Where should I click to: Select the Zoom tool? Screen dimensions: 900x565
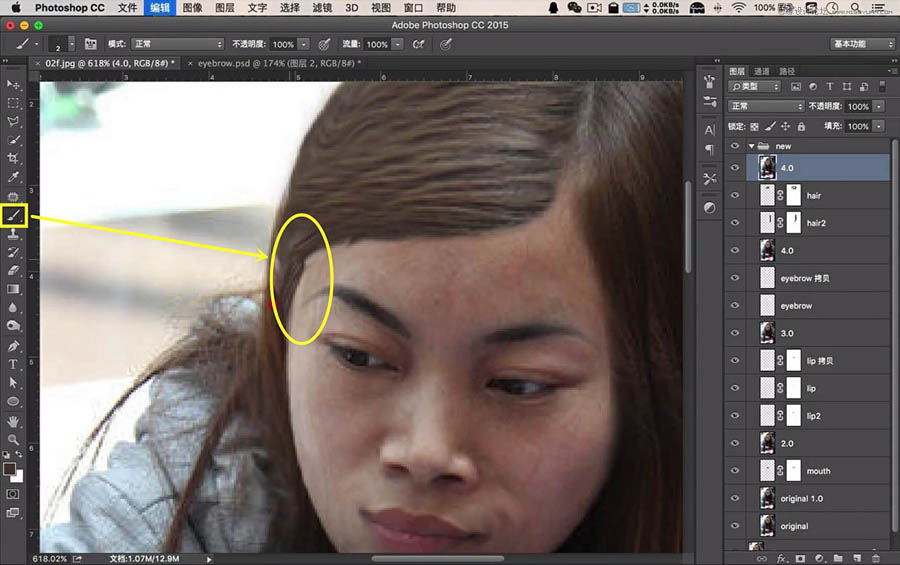click(13, 440)
